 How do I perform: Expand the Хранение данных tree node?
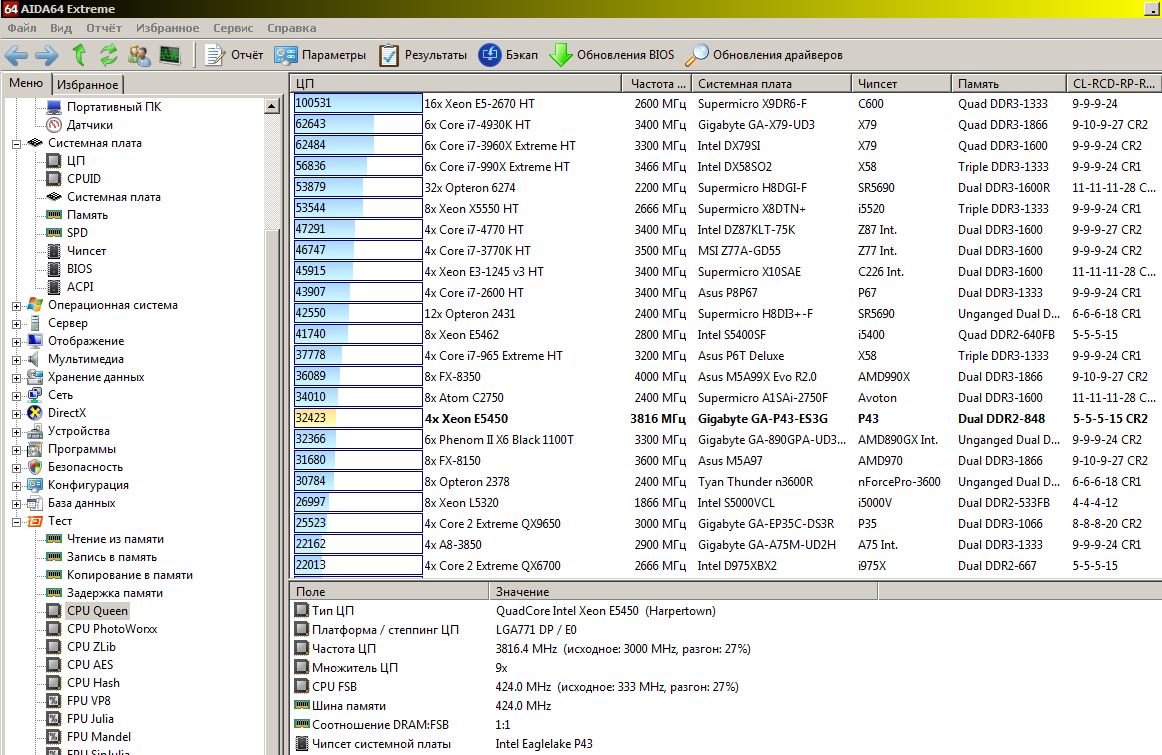tap(16, 378)
